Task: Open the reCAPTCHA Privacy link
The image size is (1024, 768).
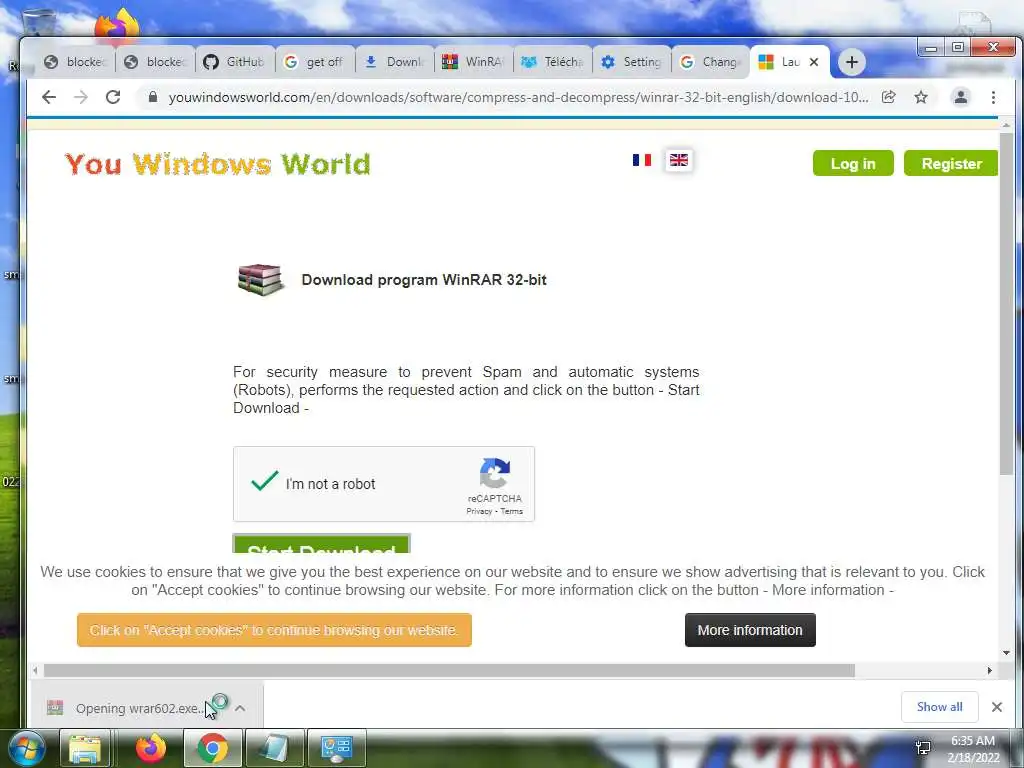Action: click(479, 511)
